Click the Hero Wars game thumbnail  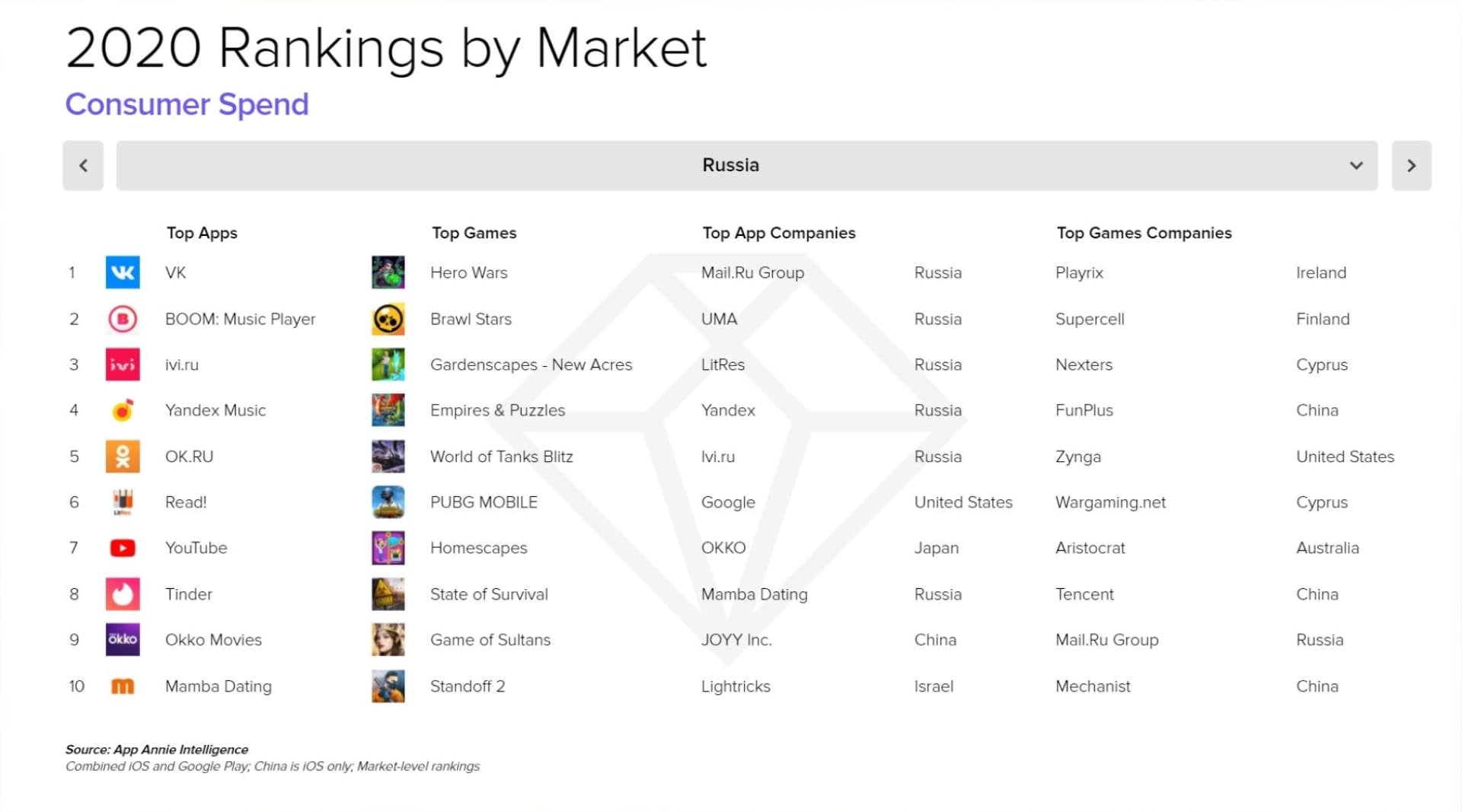pos(388,272)
